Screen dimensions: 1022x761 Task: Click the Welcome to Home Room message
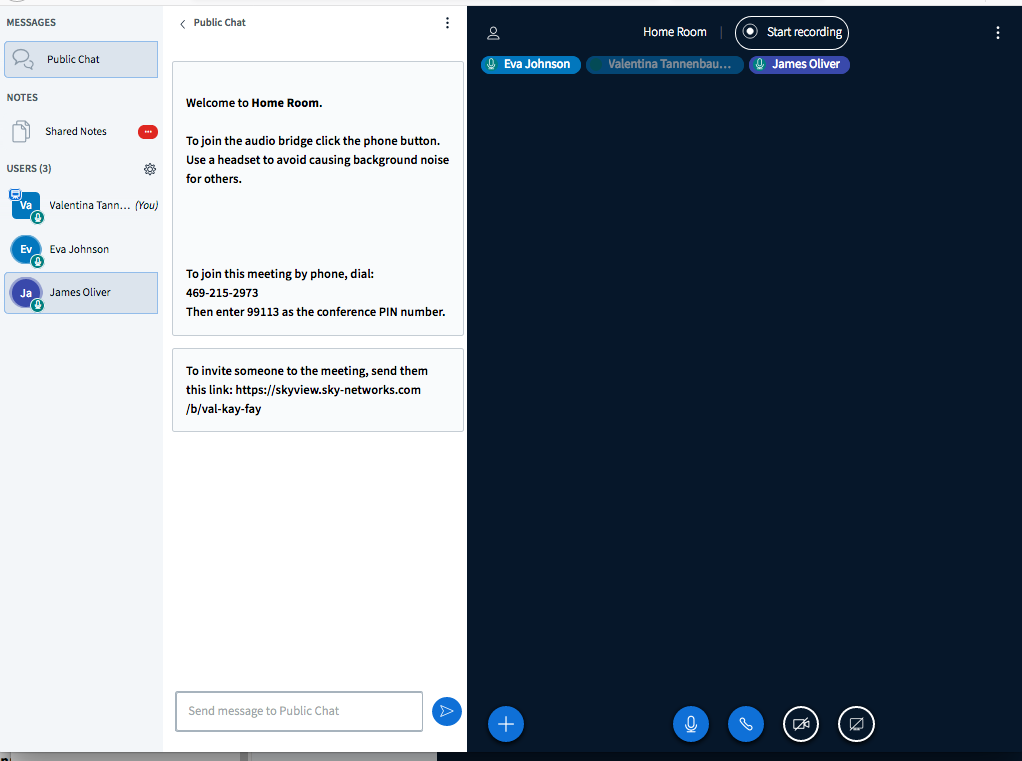[x=254, y=102]
